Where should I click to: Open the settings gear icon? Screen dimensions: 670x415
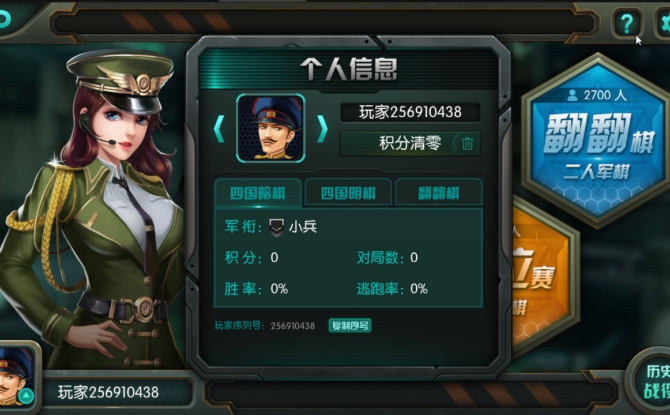(x=663, y=23)
